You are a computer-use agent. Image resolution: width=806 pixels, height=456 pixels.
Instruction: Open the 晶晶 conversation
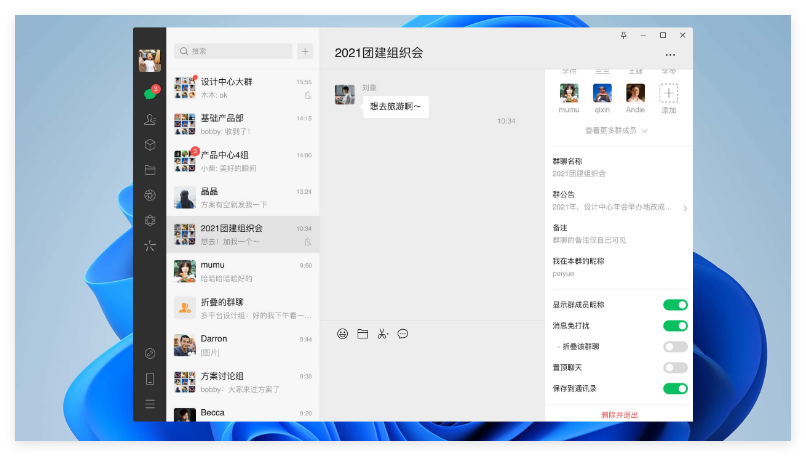point(243,198)
